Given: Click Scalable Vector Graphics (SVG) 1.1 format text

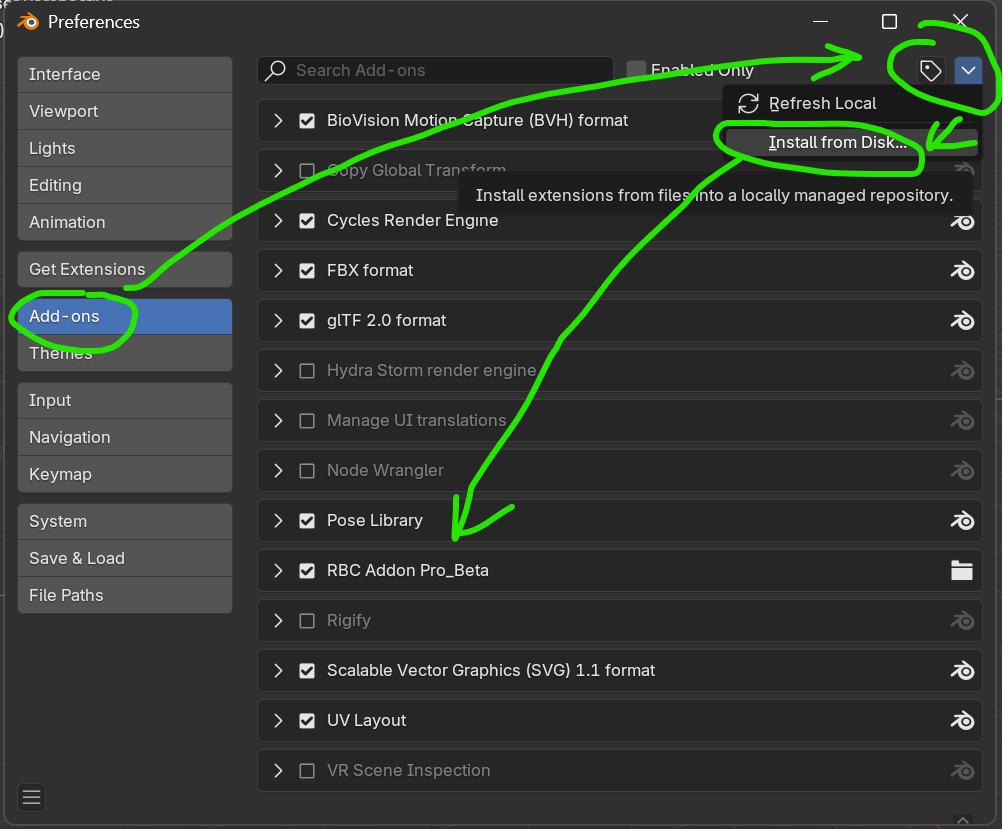Looking at the screenshot, I should coord(491,671).
